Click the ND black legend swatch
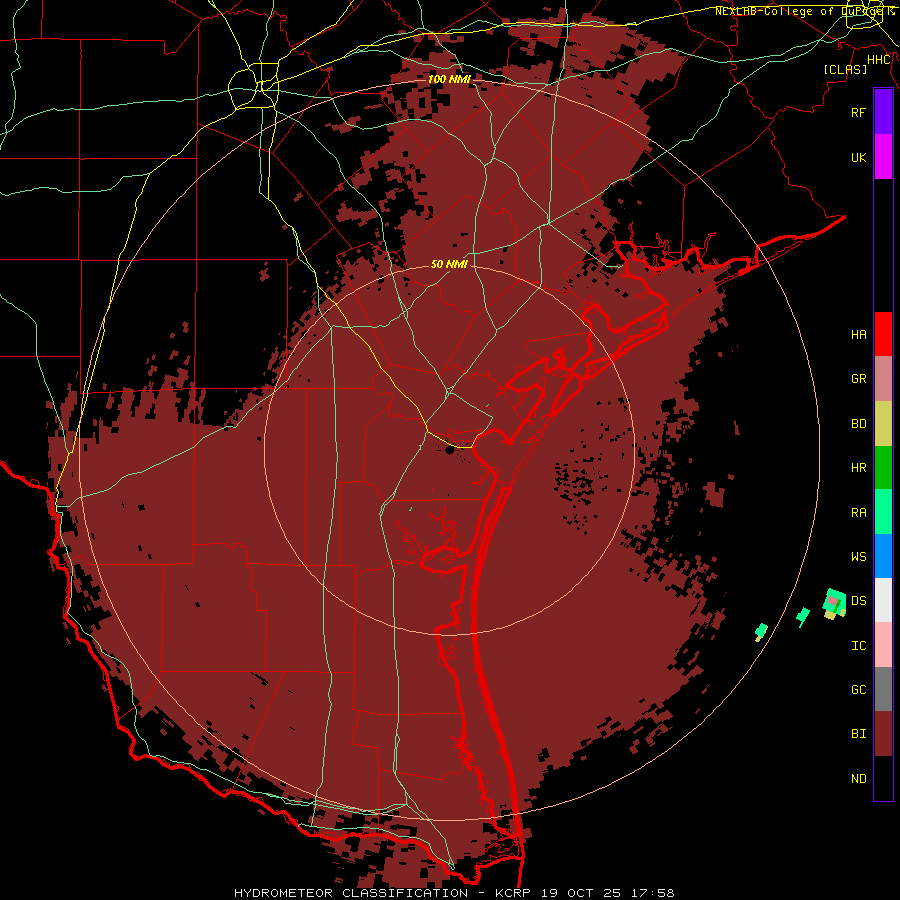900x900 pixels. [x=883, y=778]
